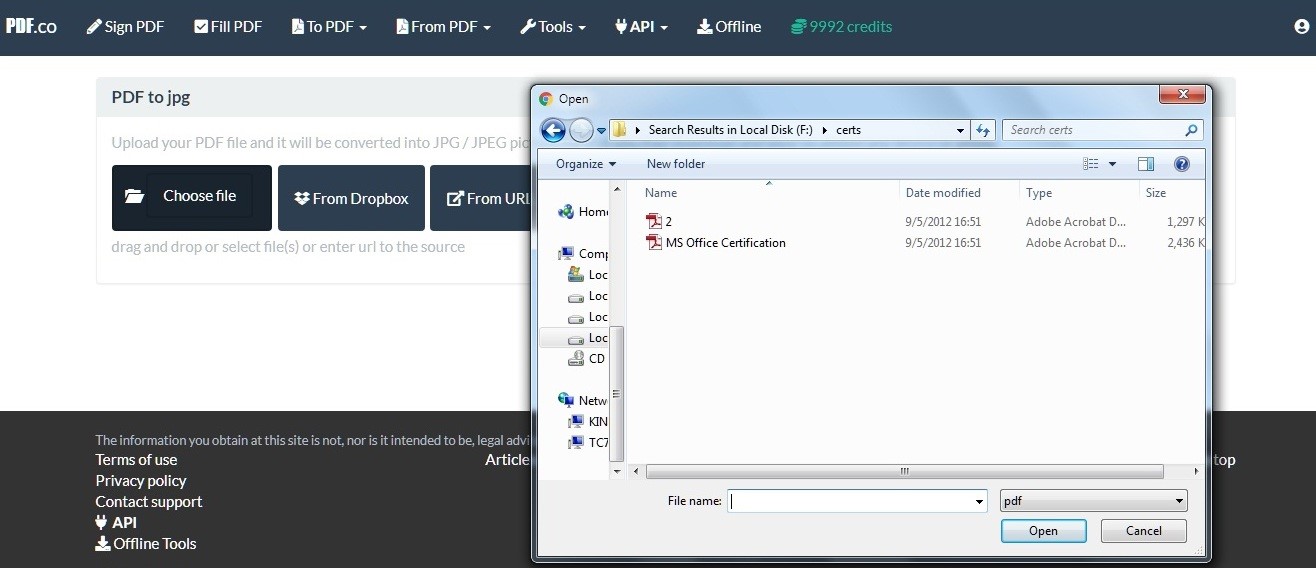View the 9992 credits balance
This screenshot has height=568, width=1316.
841,27
